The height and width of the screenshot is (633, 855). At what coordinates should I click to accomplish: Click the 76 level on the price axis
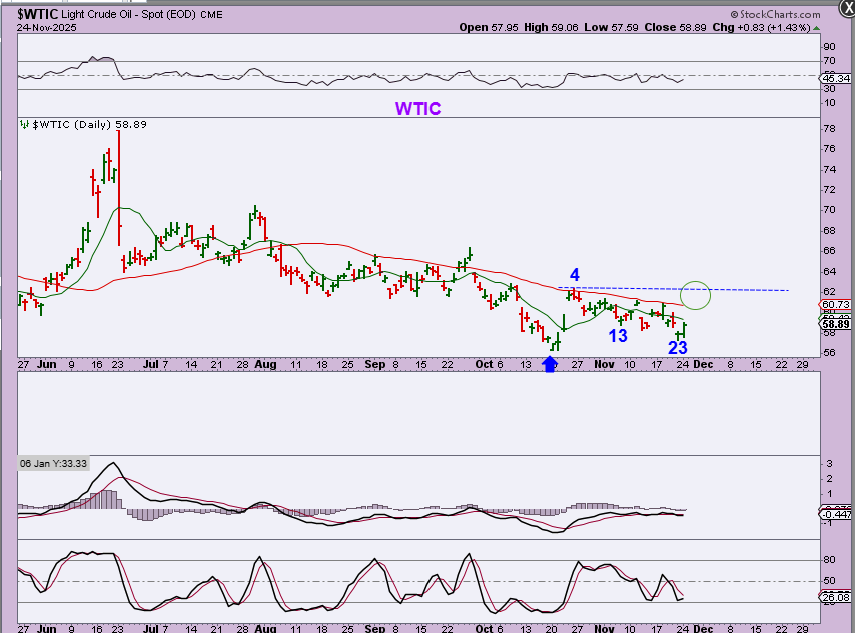click(829, 149)
